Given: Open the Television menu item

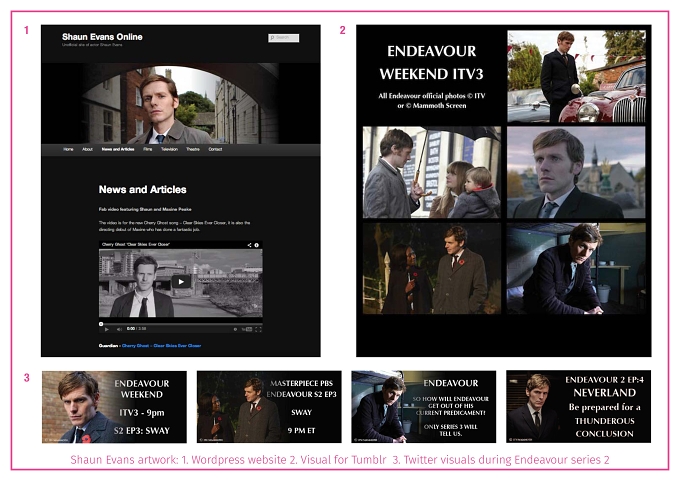Looking at the screenshot, I should pyautogui.click(x=170, y=149).
